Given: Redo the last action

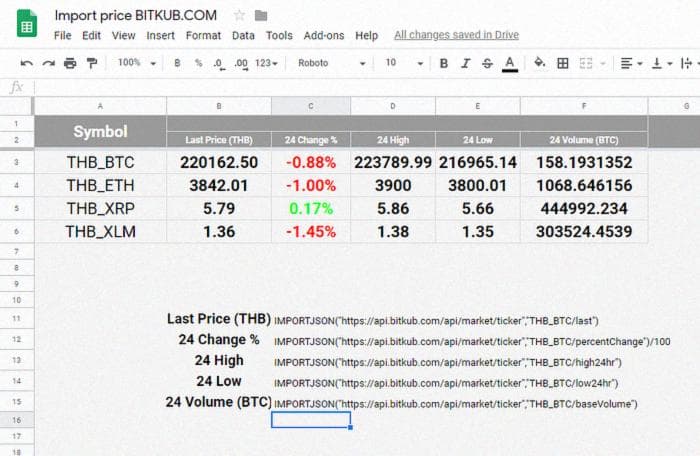Looking at the screenshot, I should tap(48, 63).
